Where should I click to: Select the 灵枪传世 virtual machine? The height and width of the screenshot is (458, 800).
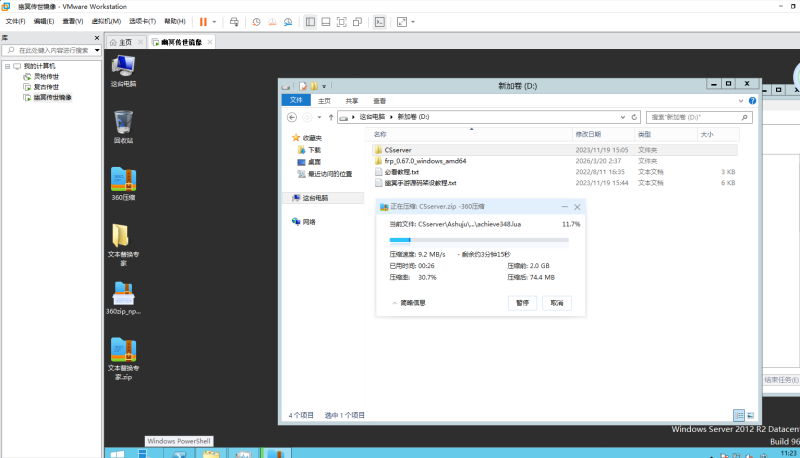pyautogui.click(x=46, y=77)
